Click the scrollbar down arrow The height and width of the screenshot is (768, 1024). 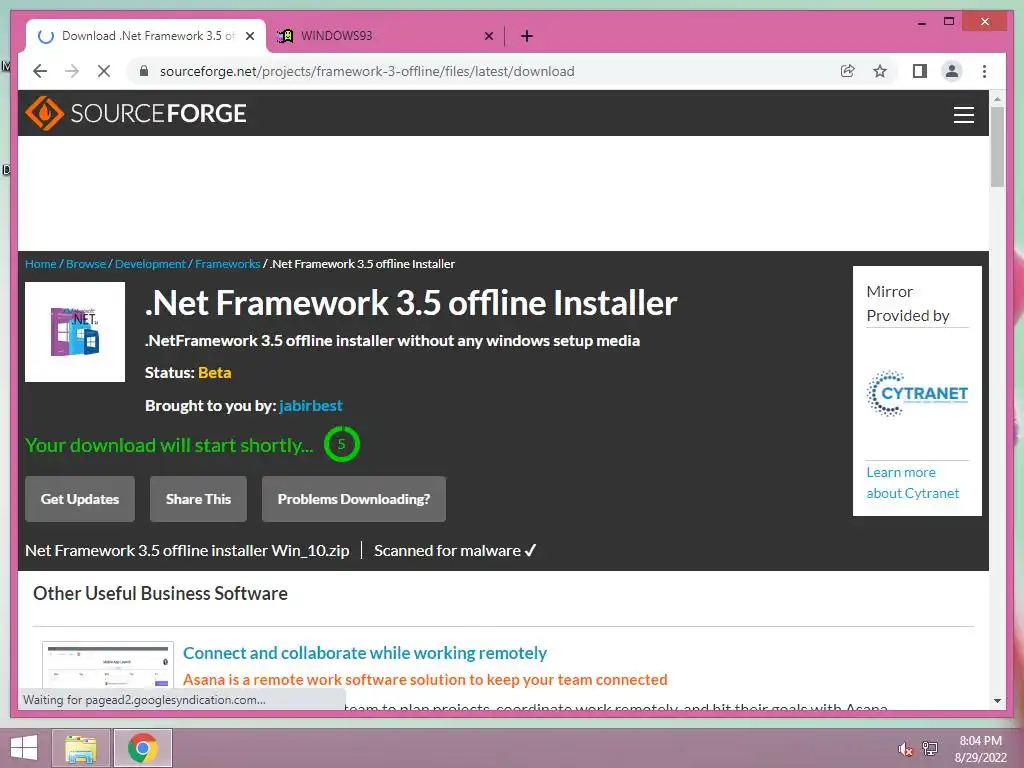pos(997,701)
